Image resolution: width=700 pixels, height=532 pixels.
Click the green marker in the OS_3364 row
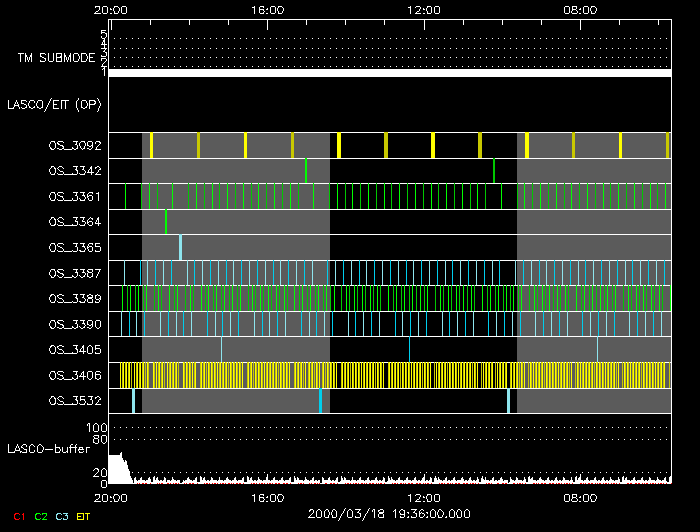coord(166,221)
